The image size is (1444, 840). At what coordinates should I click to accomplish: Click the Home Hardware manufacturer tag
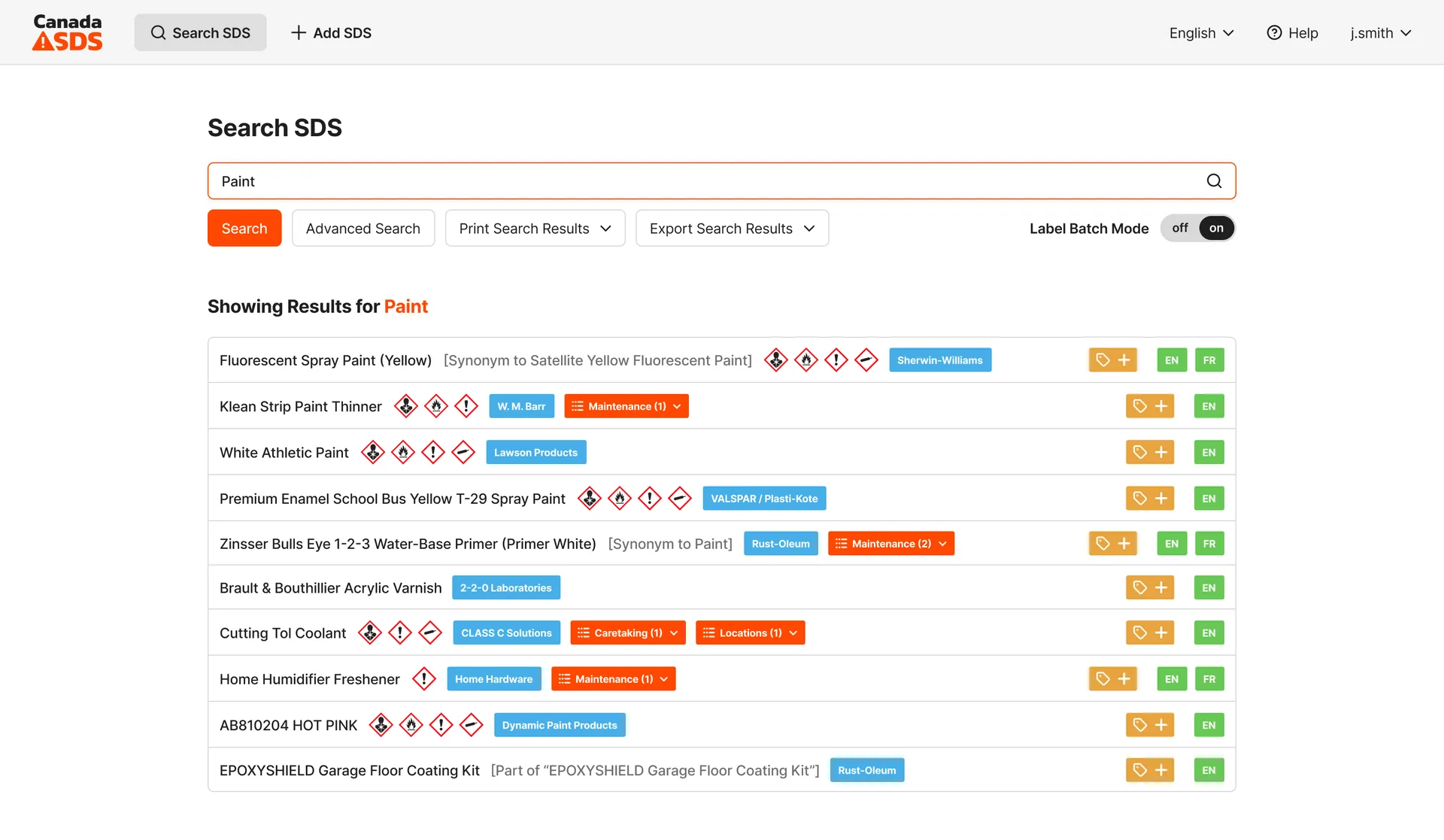tap(493, 678)
